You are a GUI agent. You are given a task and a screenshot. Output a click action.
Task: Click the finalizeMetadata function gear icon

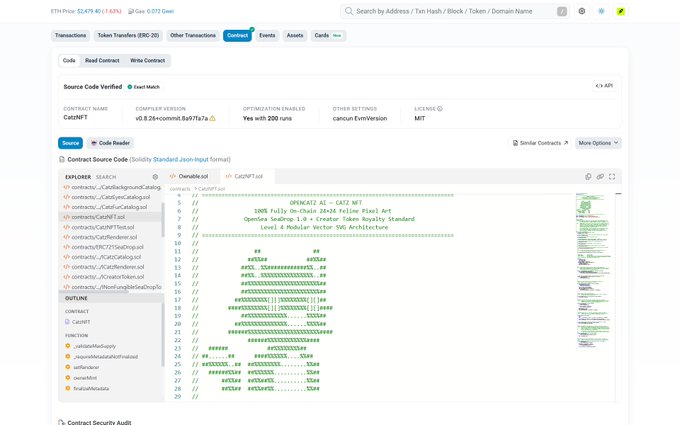68,389
